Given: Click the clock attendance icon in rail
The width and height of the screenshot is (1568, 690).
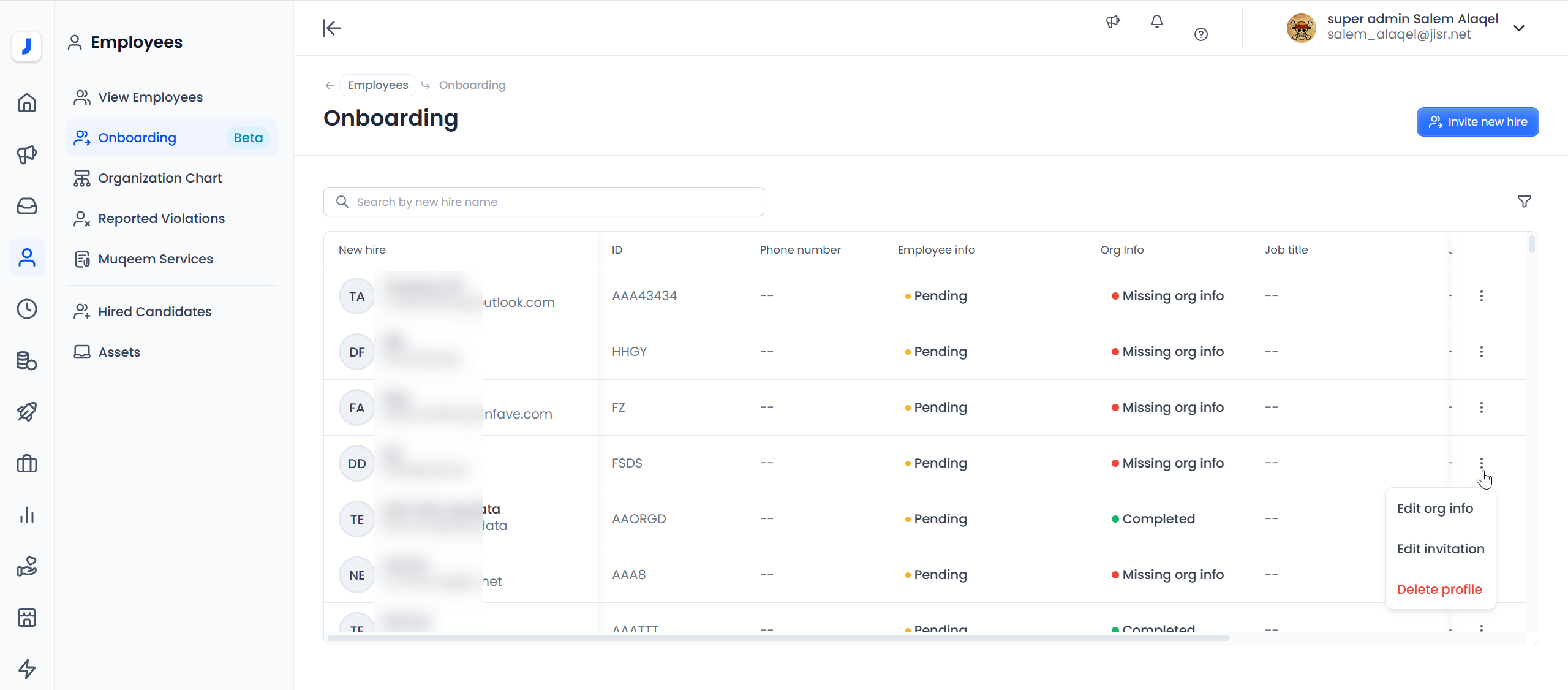Looking at the screenshot, I should [x=27, y=309].
